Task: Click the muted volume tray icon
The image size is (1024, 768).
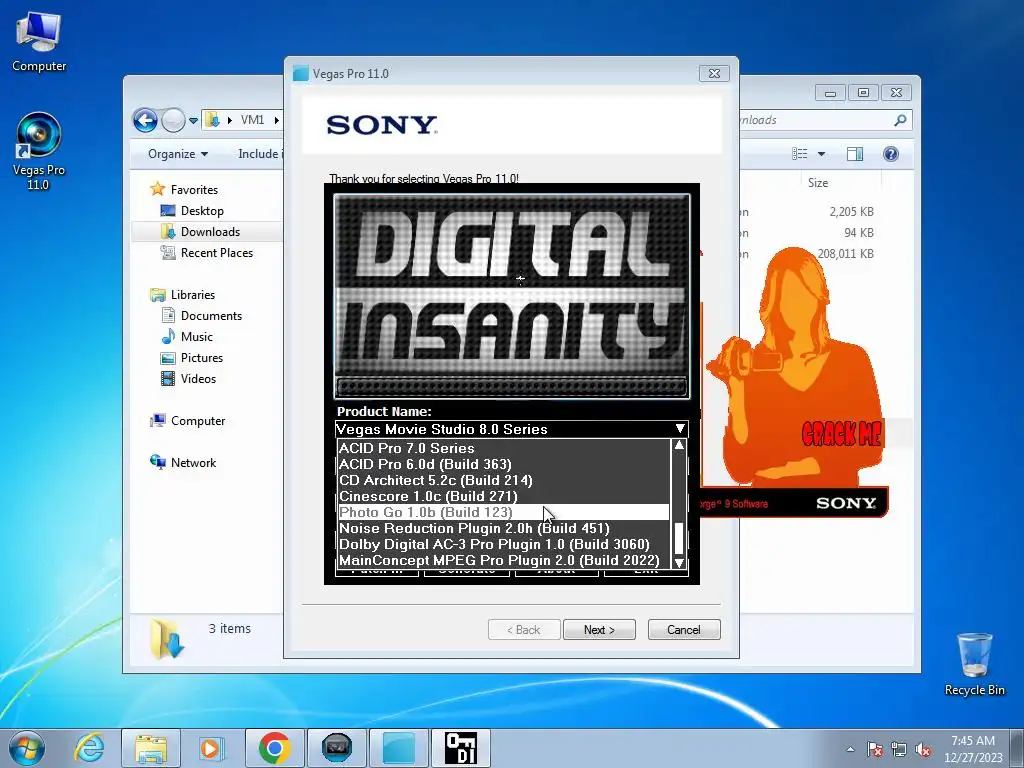Action: pyautogui.click(x=923, y=749)
